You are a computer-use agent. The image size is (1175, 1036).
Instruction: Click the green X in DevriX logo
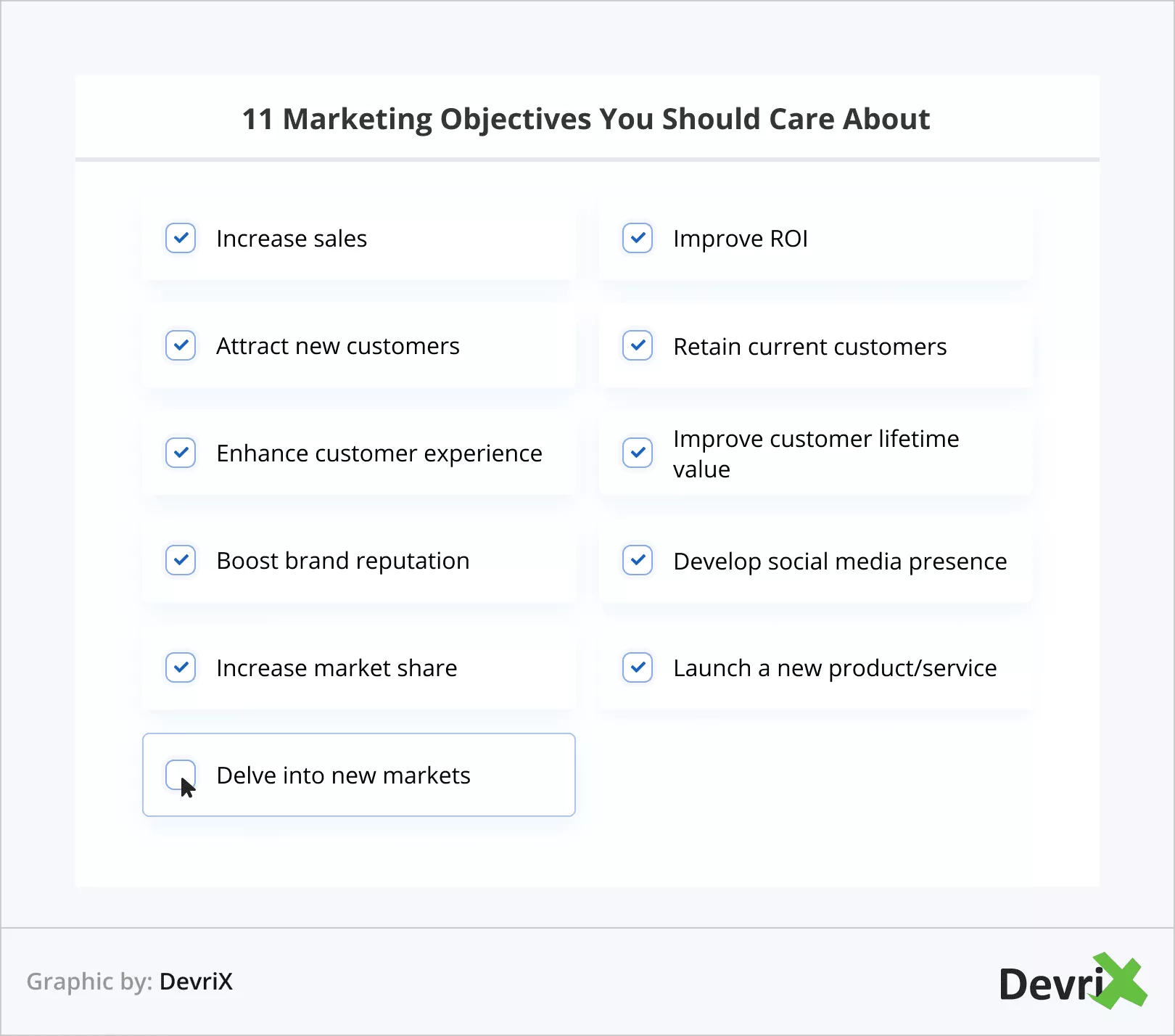click(1121, 981)
